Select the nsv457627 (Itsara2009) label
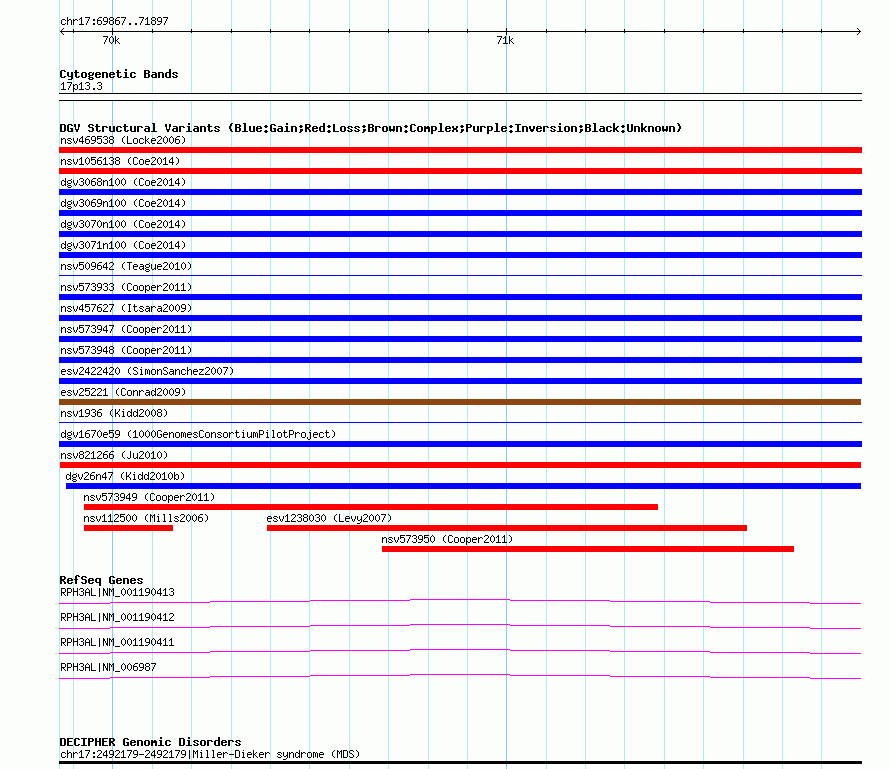This screenshot has height=769, width=890. click(126, 308)
